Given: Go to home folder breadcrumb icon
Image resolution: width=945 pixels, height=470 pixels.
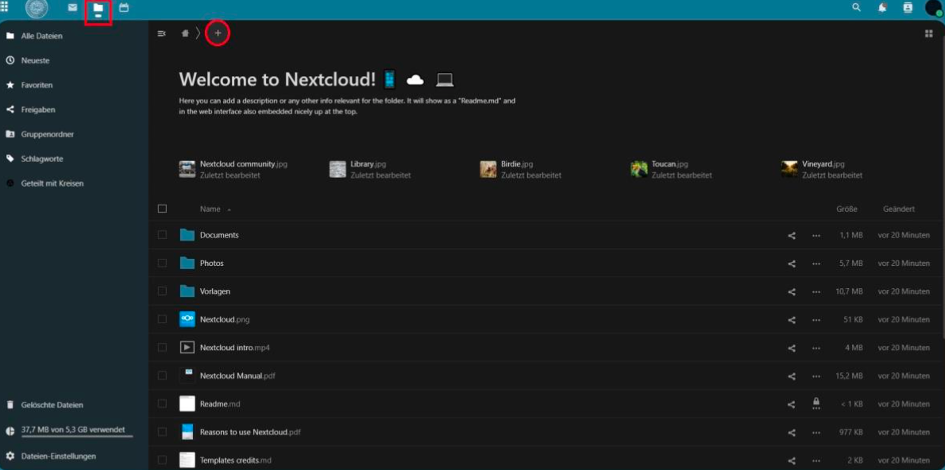Looking at the screenshot, I should click(185, 34).
